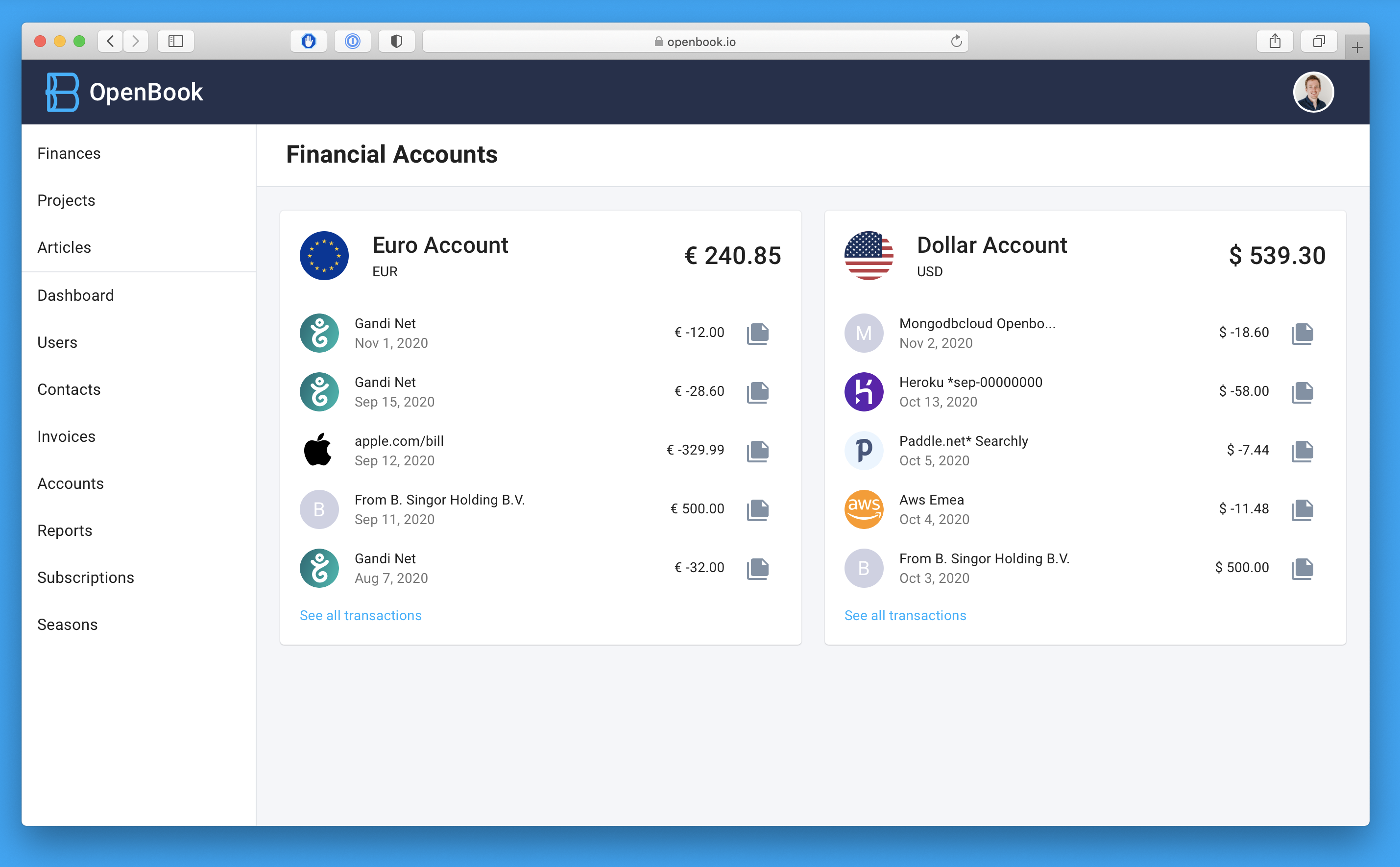Open the Invoices sidebar item
1400x867 pixels.
(67, 436)
